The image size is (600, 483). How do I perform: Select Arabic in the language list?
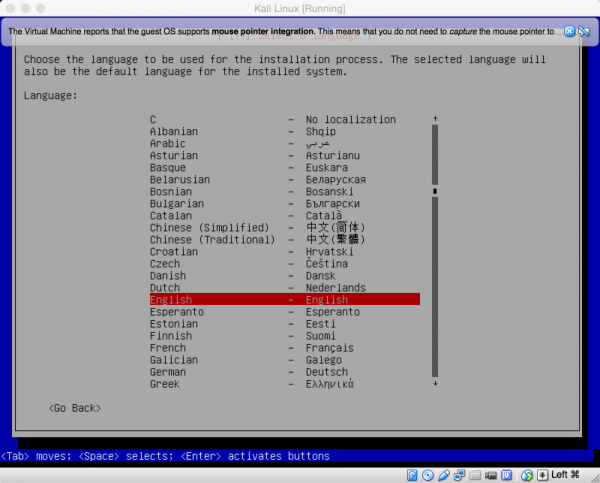[x=285, y=144]
